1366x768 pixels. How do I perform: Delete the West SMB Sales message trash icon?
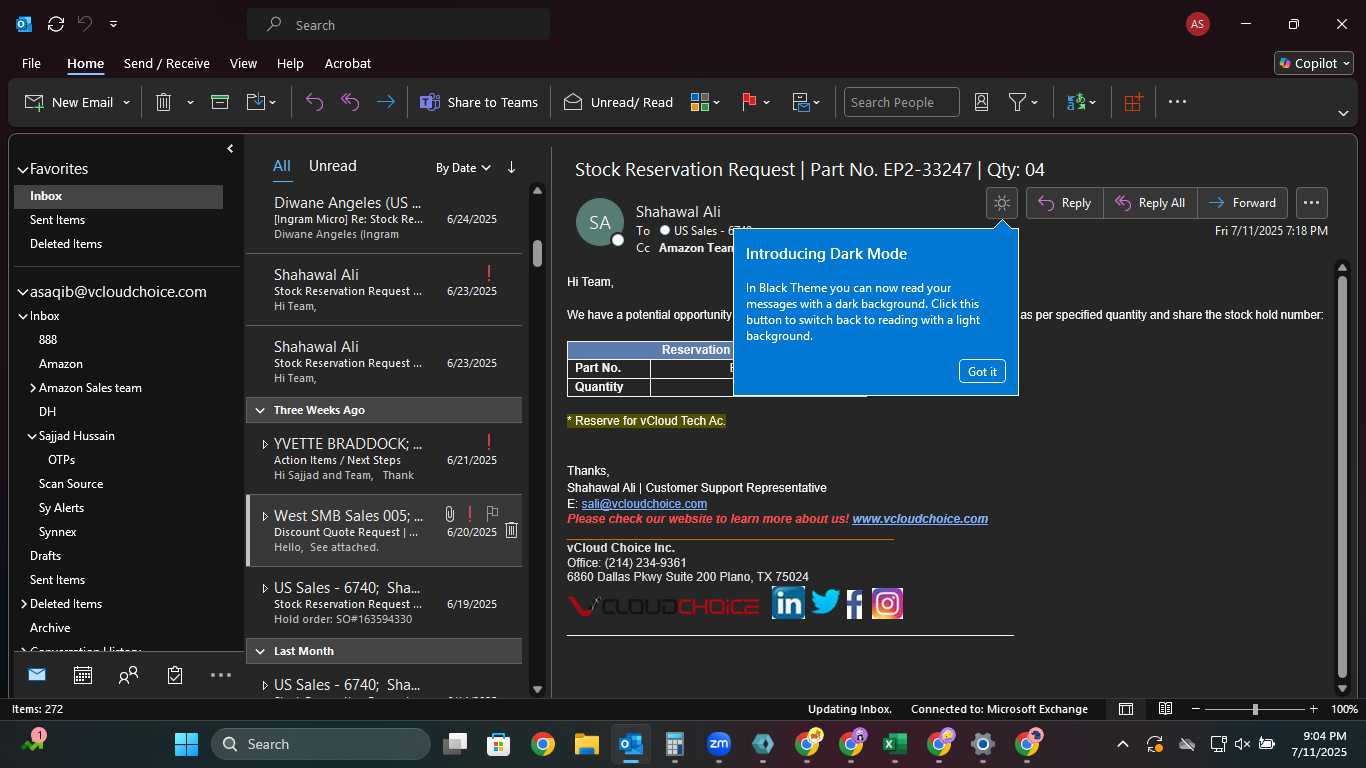click(511, 531)
